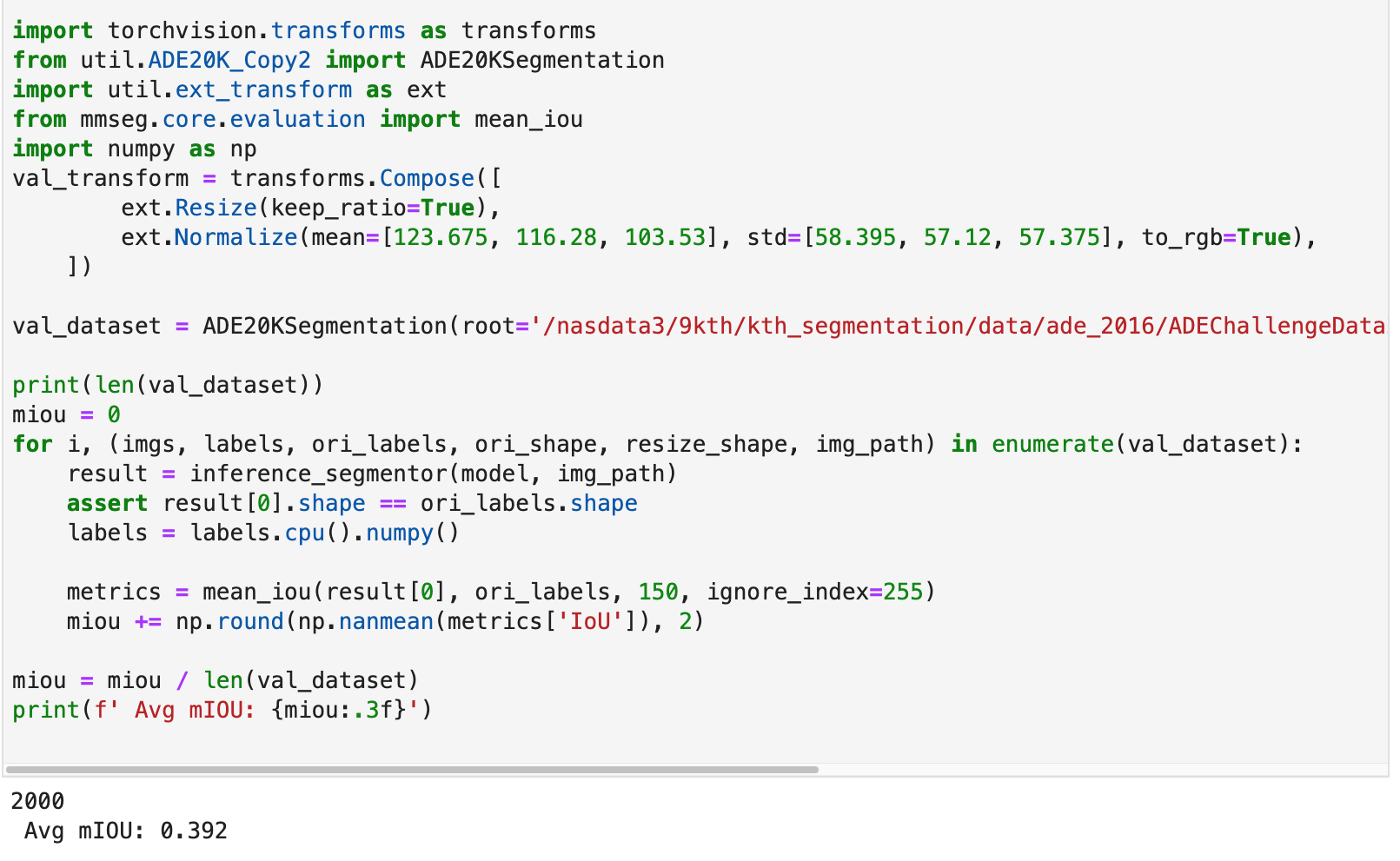This screenshot has width=1400, height=861.
Task: Click 'ADE20K_Copy2' in the util import line
Action: click(x=229, y=60)
